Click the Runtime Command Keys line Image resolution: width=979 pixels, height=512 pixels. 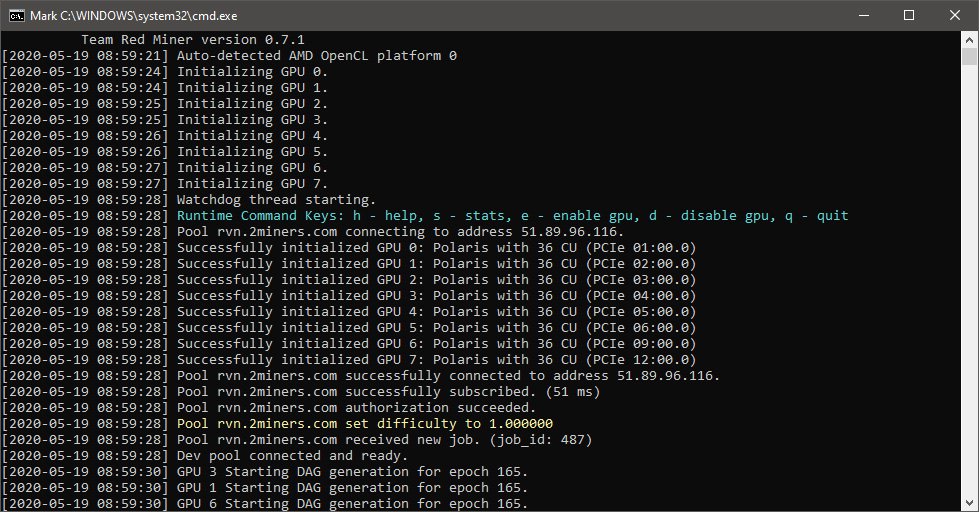[425, 216]
